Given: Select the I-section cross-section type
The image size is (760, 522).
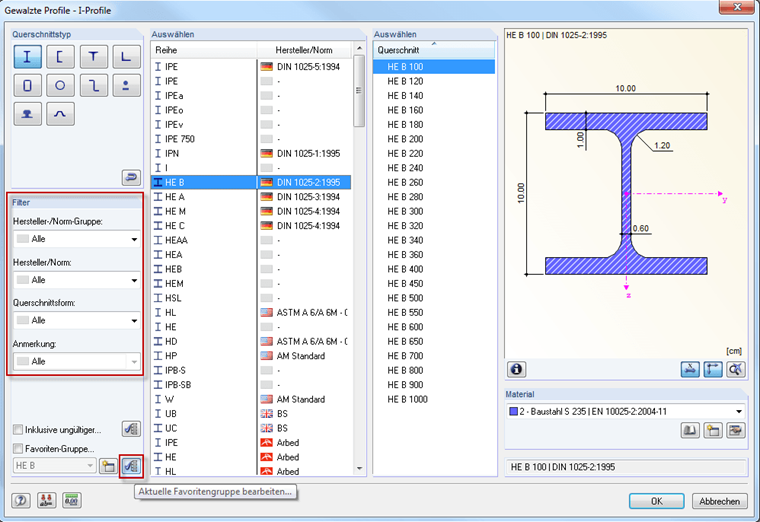Looking at the screenshot, I should 27,57.
